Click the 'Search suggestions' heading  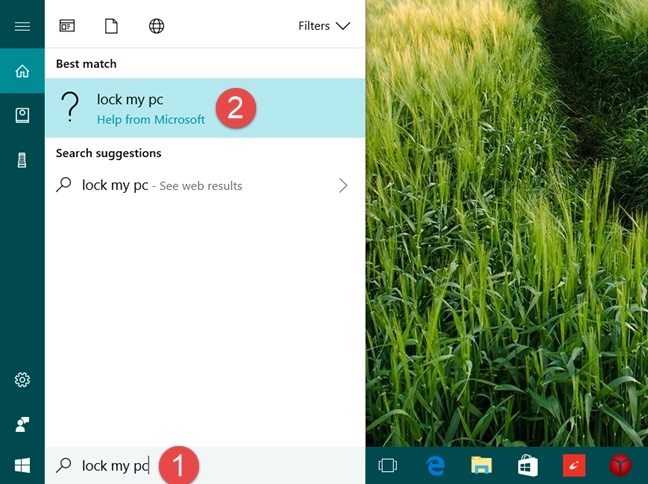(109, 153)
